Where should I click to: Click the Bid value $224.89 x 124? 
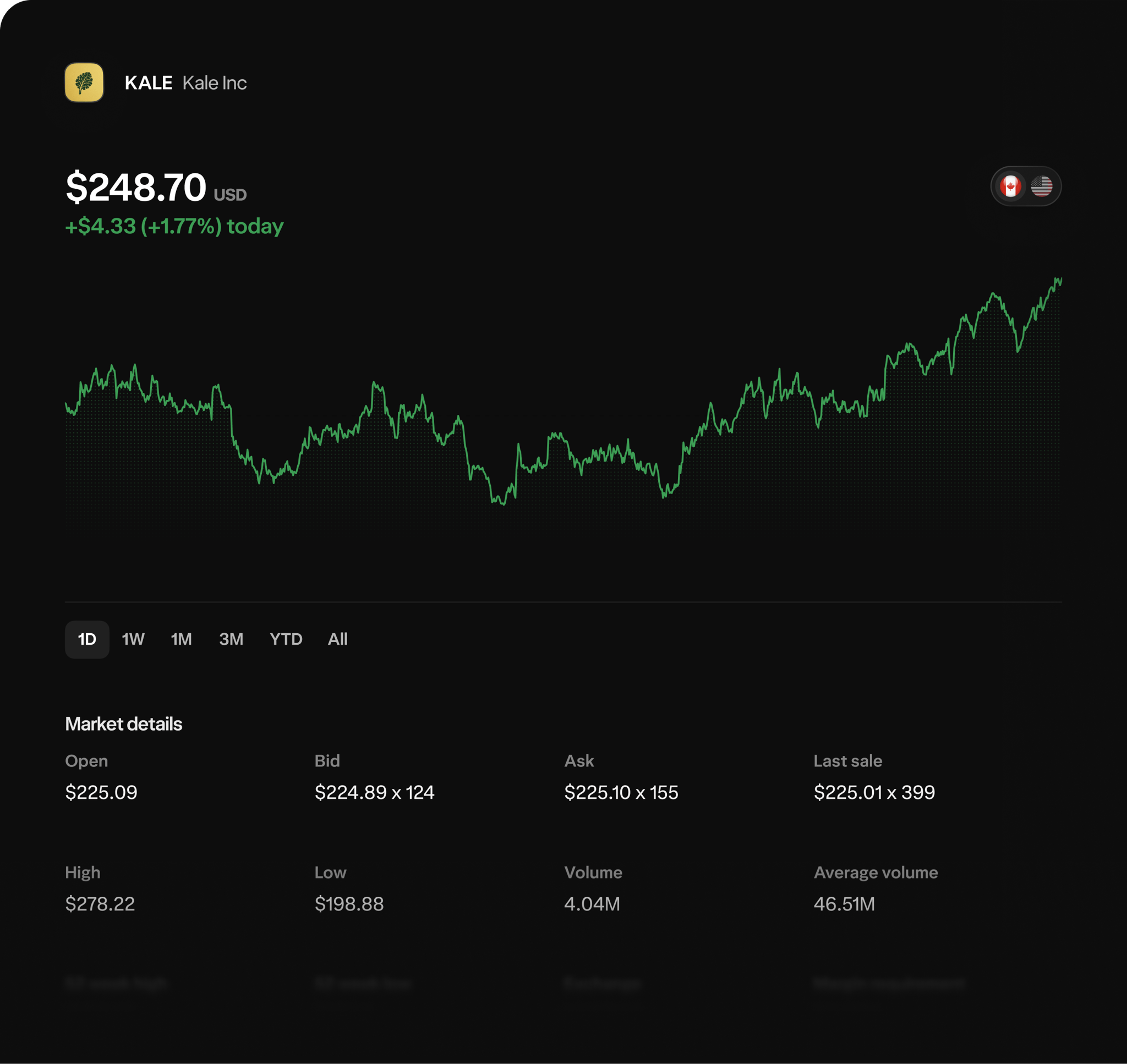pos(374,792)
